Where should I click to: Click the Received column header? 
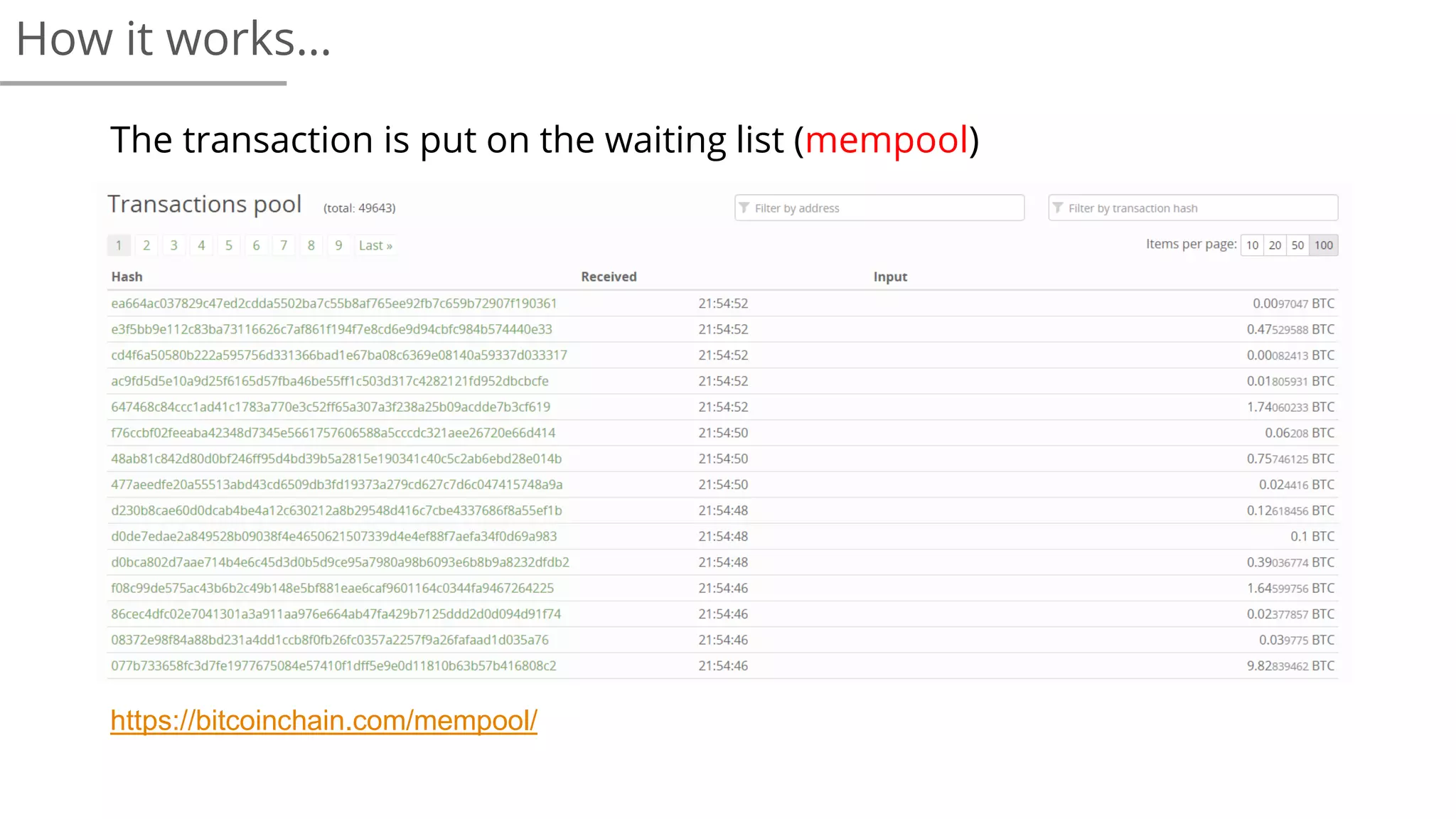609,277
